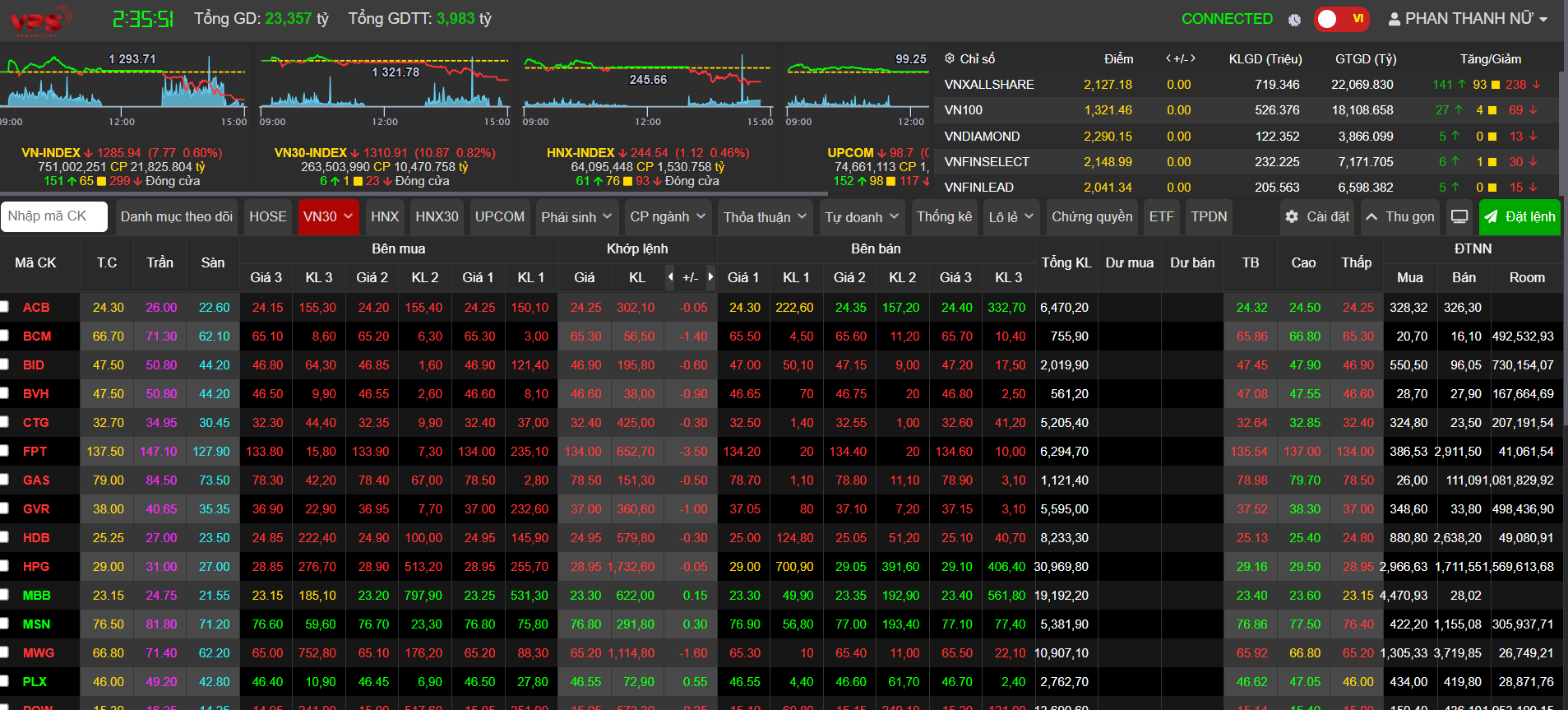Switch to Danh mục theo dõi tab
This screenshot has height=710, width=1568.
[177, 216]
